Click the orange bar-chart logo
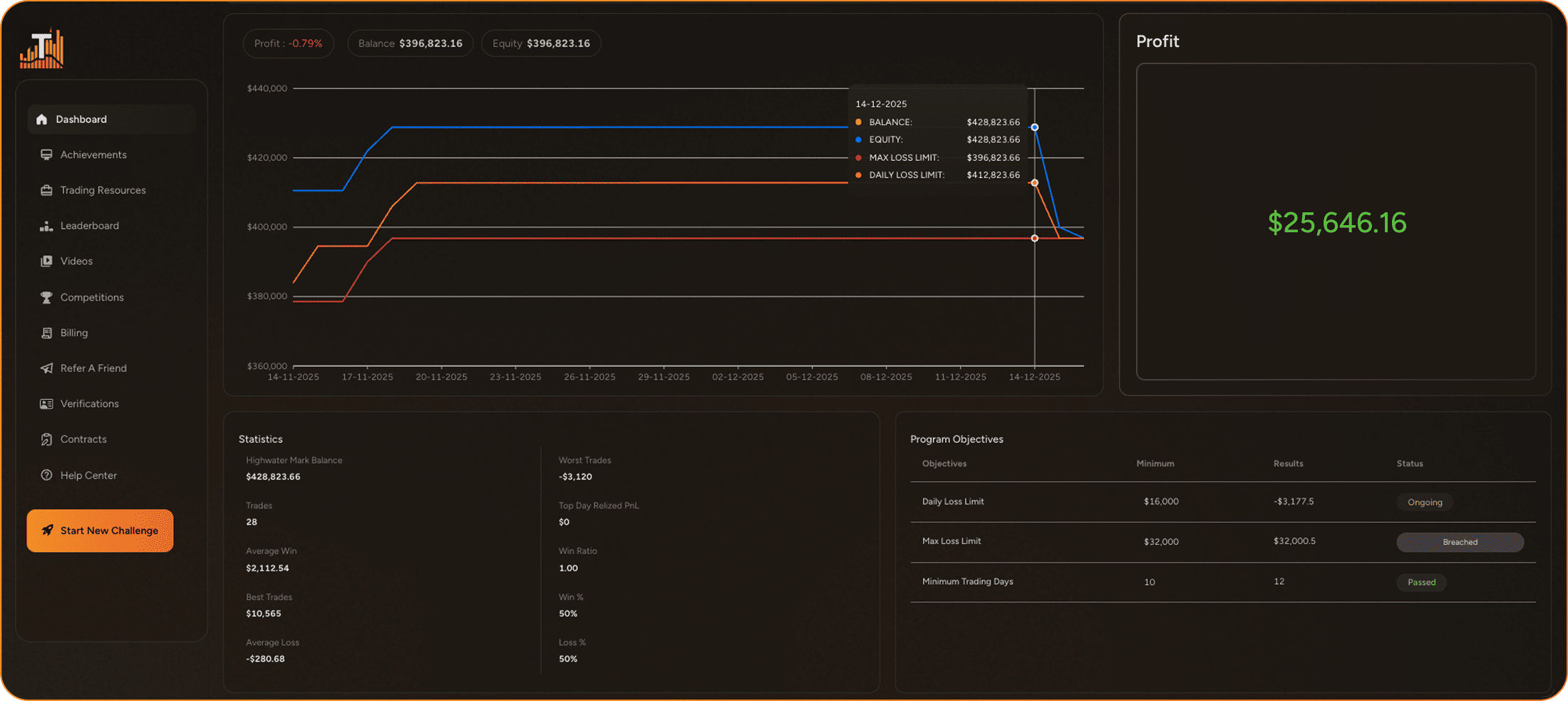 point(42,48)
